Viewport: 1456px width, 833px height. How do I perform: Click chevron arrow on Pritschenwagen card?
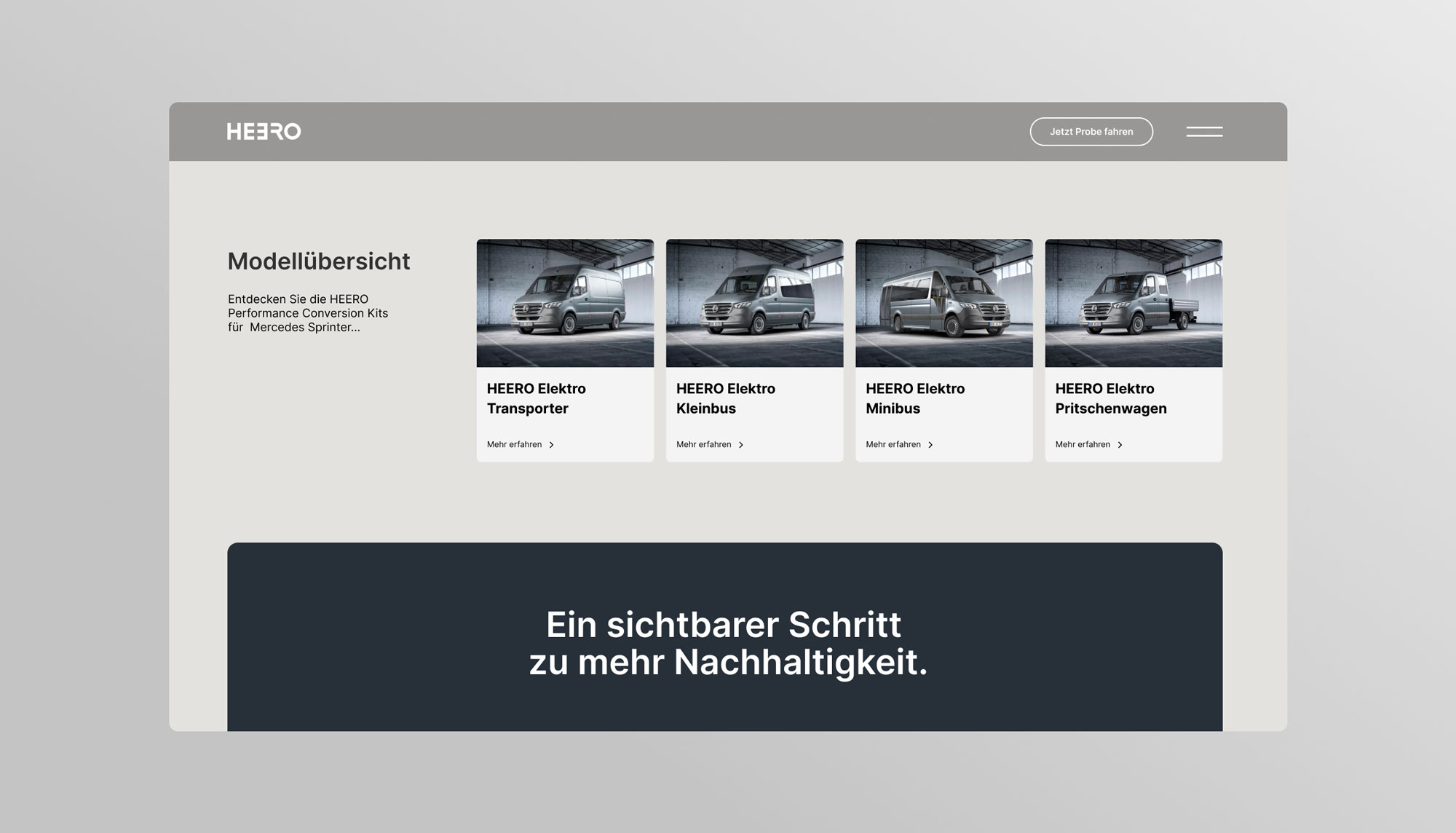pyautogui.click(x=1120, y=445)
